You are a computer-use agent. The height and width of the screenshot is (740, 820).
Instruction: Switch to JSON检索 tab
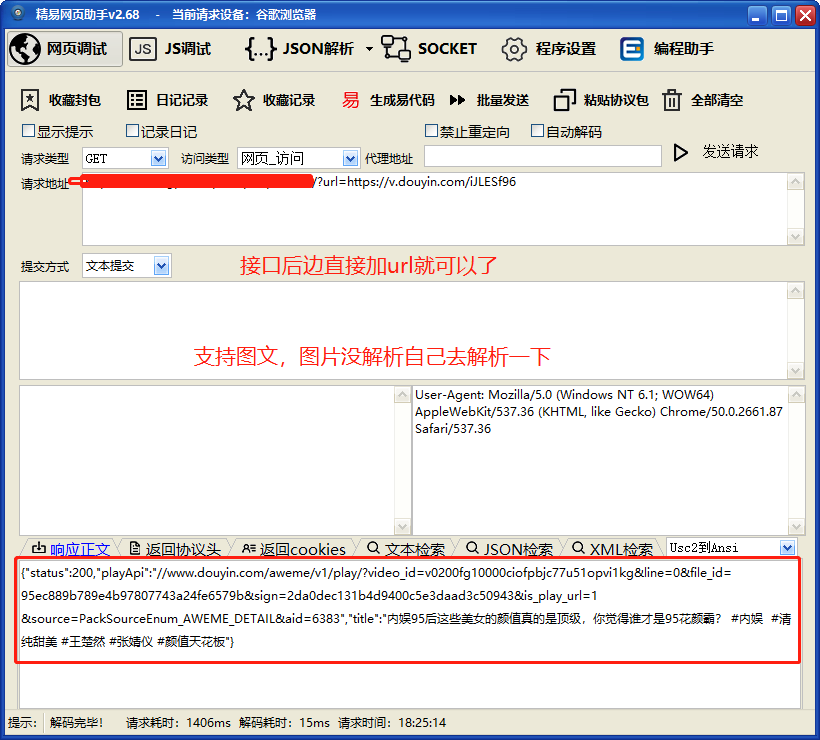[x=509, y=549]
